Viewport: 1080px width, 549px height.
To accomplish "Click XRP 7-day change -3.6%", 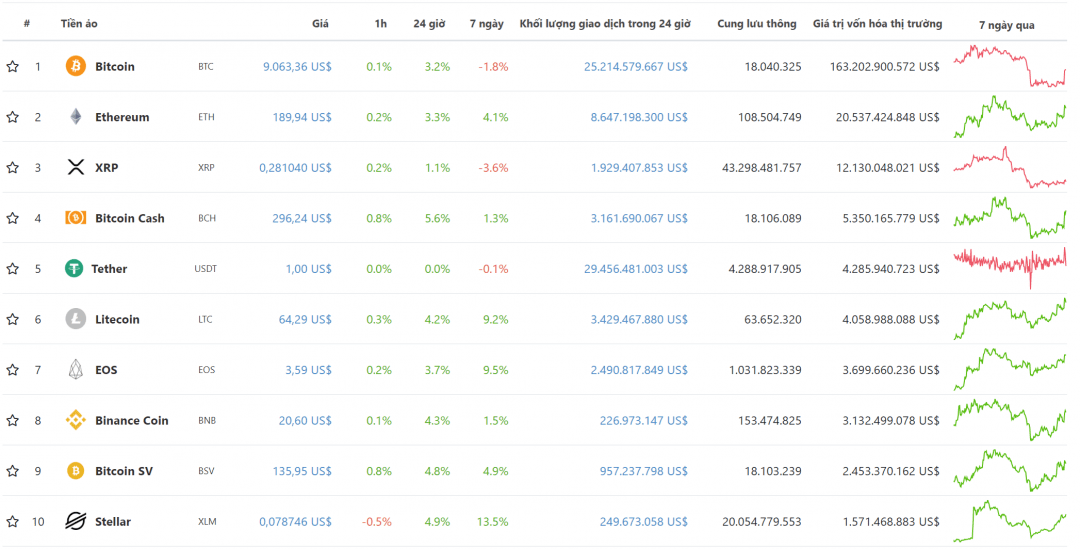I will tap(493, 167).
